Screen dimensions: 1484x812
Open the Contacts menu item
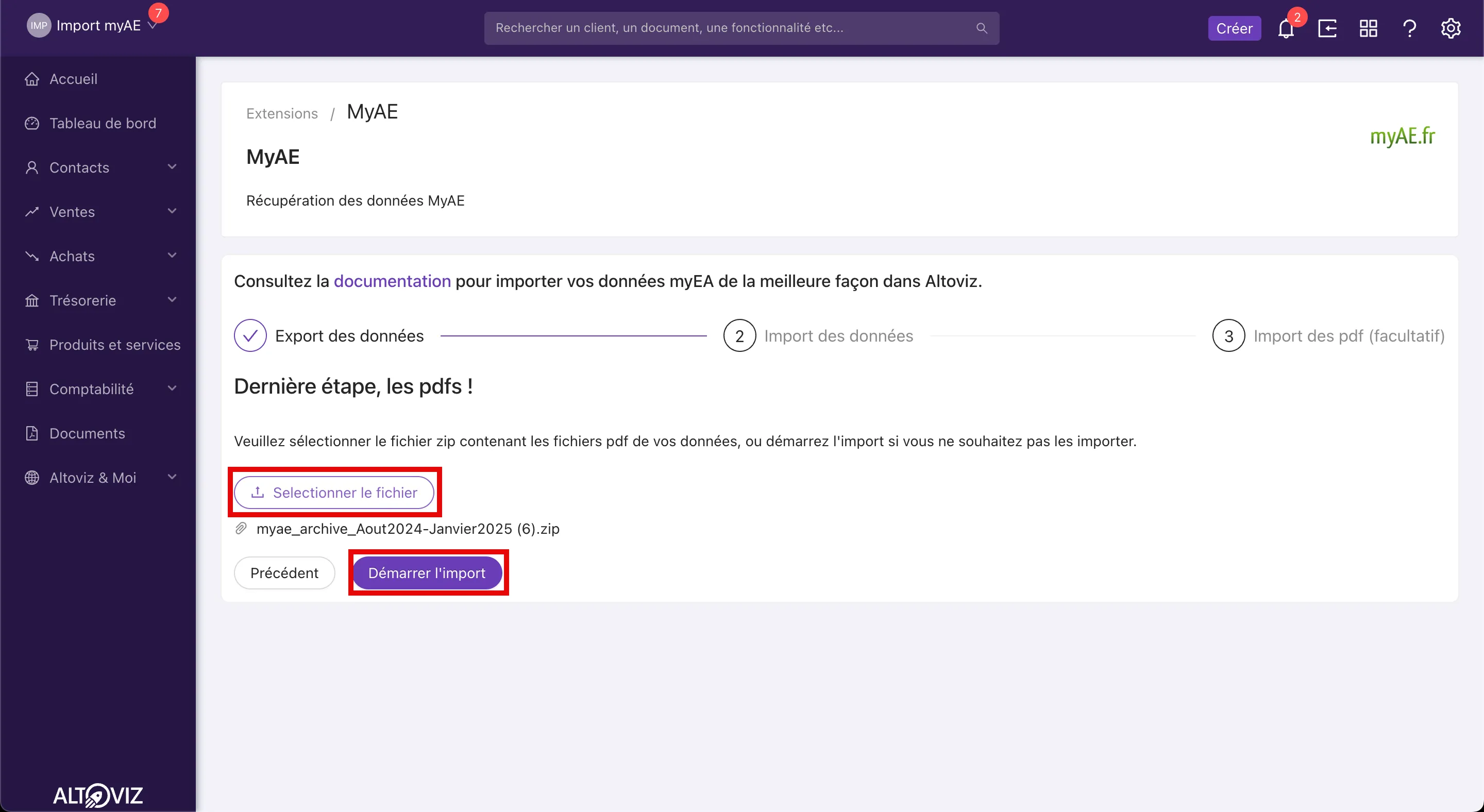pos(79,167)
